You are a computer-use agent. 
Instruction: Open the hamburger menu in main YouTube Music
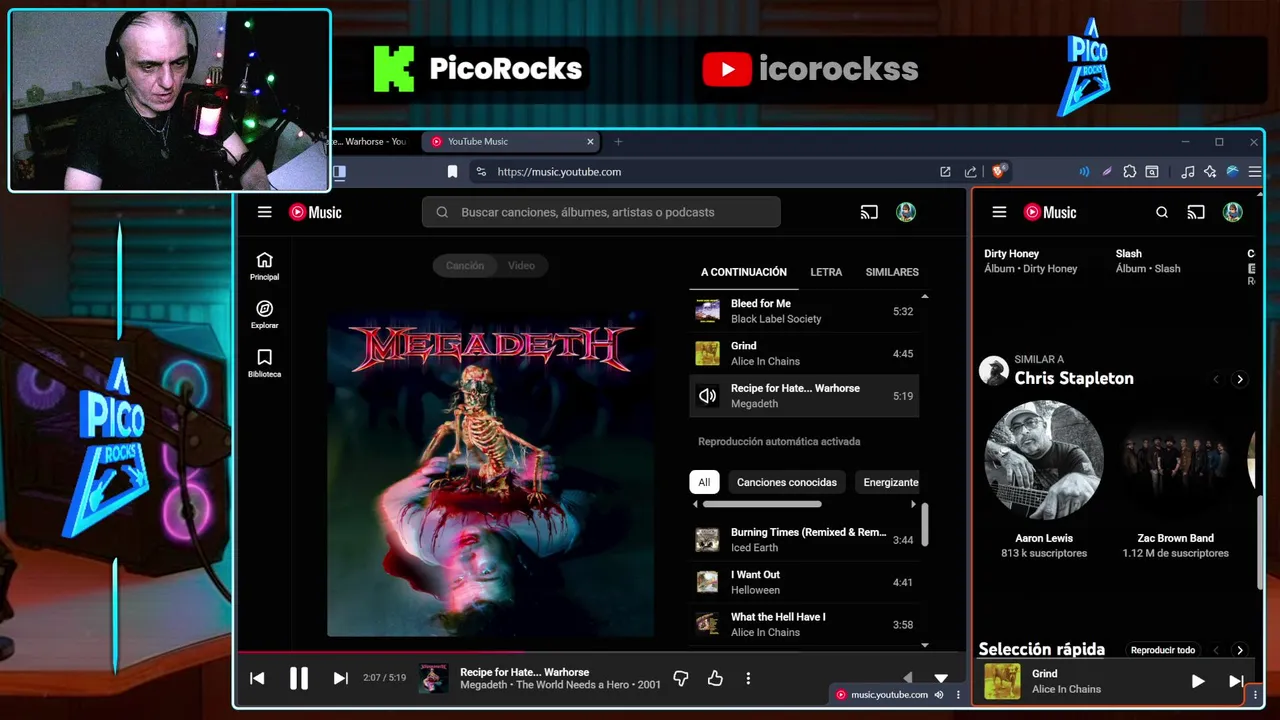click(264, 212)
